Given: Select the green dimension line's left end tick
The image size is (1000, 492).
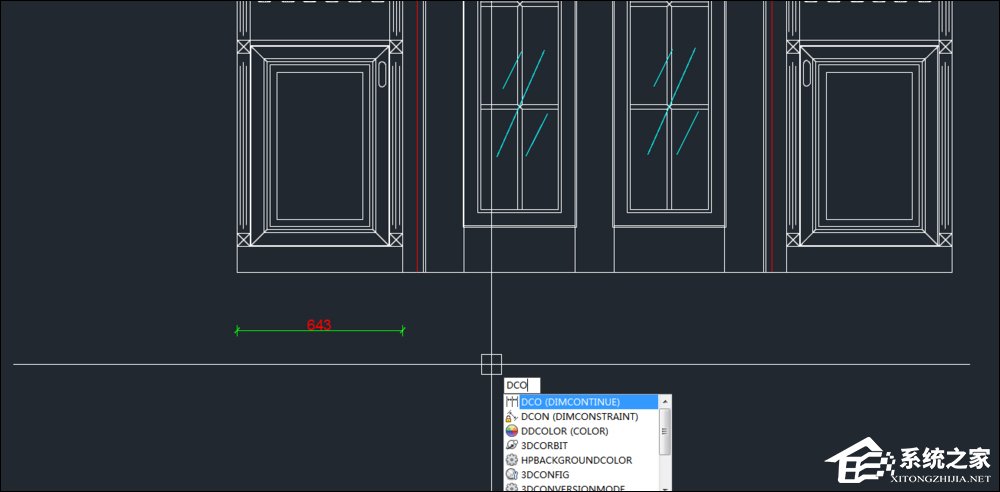Looking at the screenshot, I should pos(237,330).
